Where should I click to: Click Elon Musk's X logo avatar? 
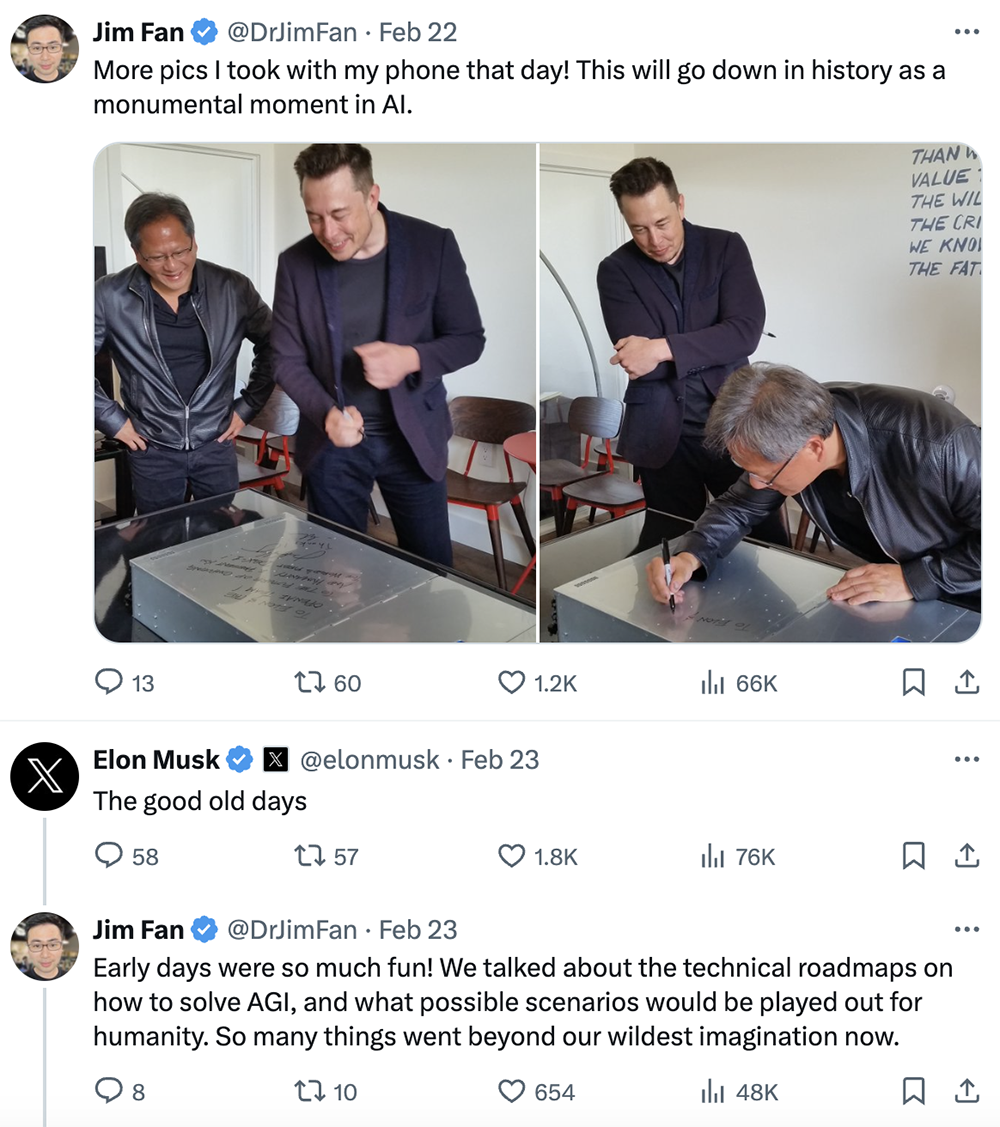(44, 777)
